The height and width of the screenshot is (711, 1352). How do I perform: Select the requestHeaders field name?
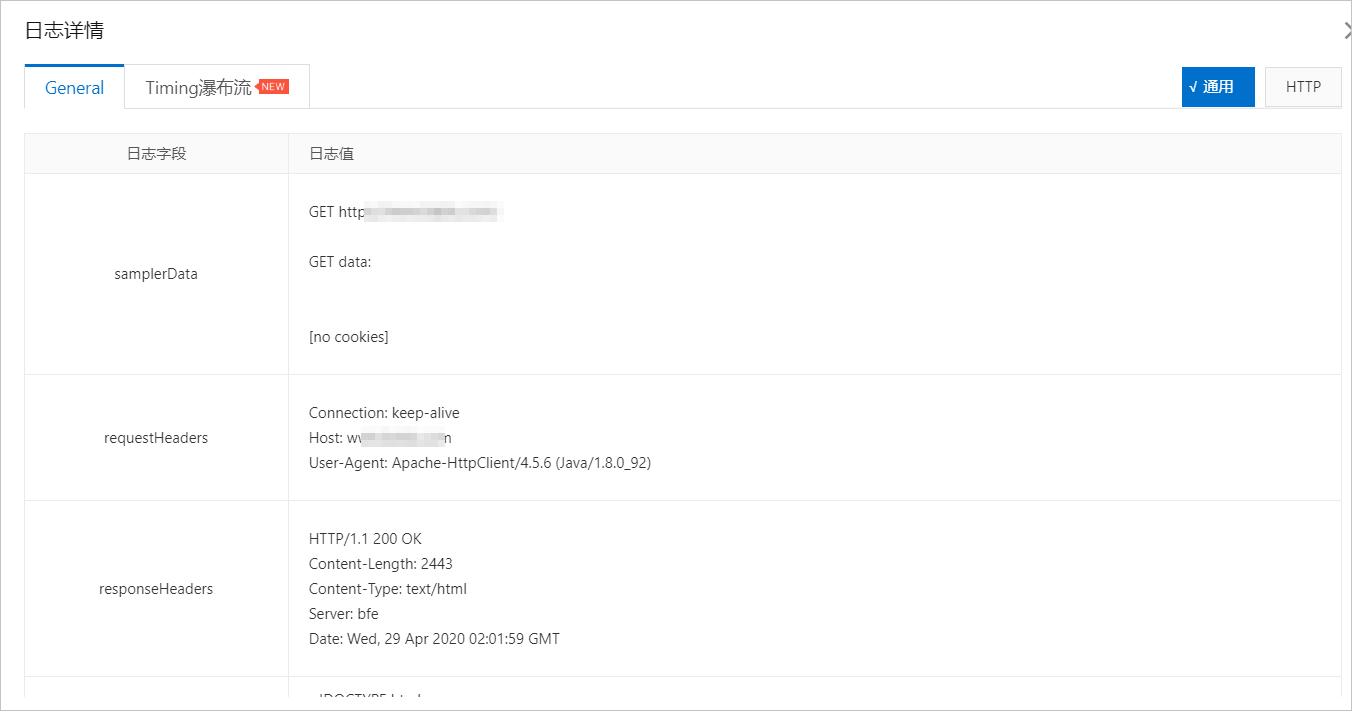coord(156,438)
